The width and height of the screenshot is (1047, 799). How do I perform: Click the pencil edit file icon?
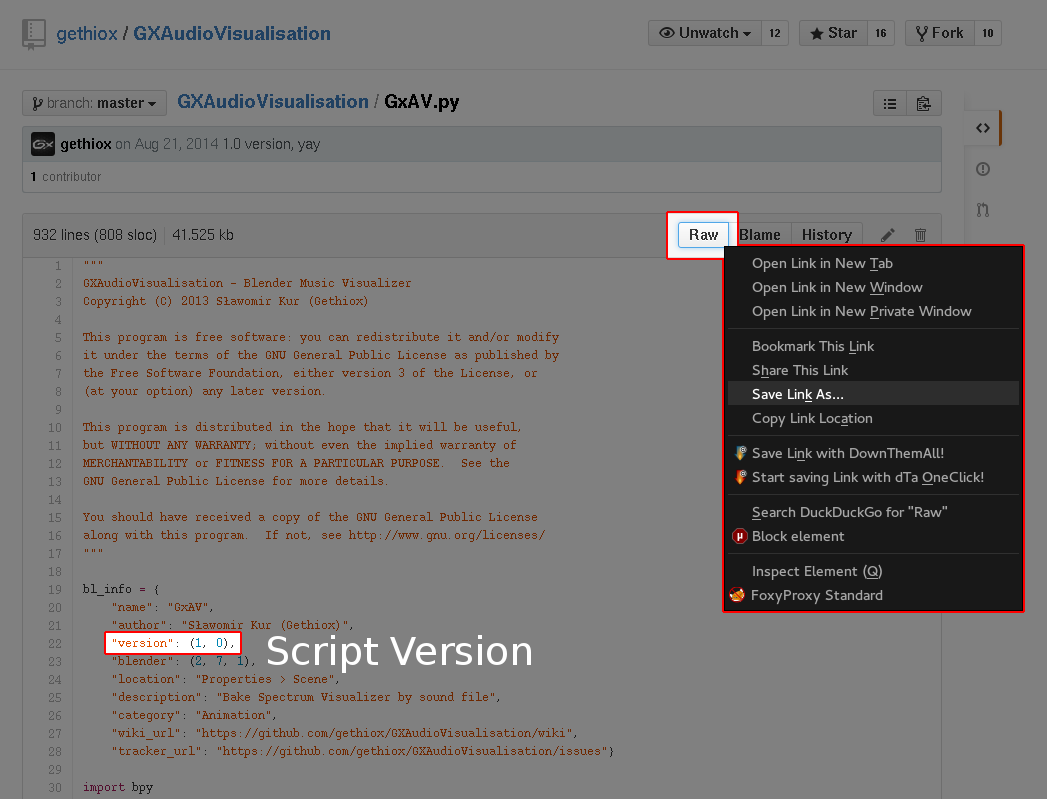(x=887, y=235)
